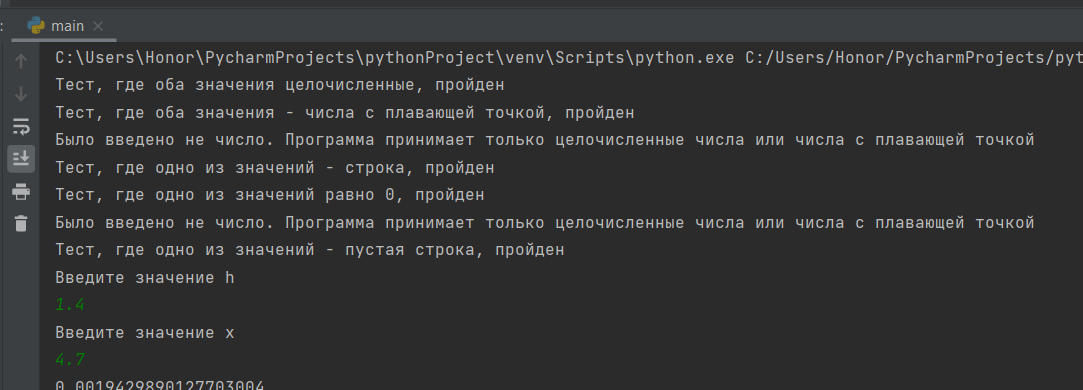This screenshot has width=1083, height=390.
Task: Click the python.exe command path line
Action: click(x=568, y=58)
